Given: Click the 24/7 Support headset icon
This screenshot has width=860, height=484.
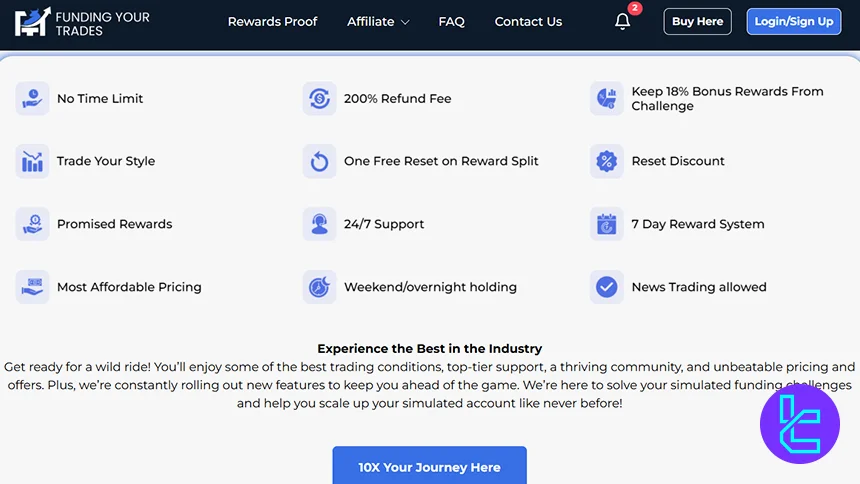Looking at the screenshot, I should 319,224.
